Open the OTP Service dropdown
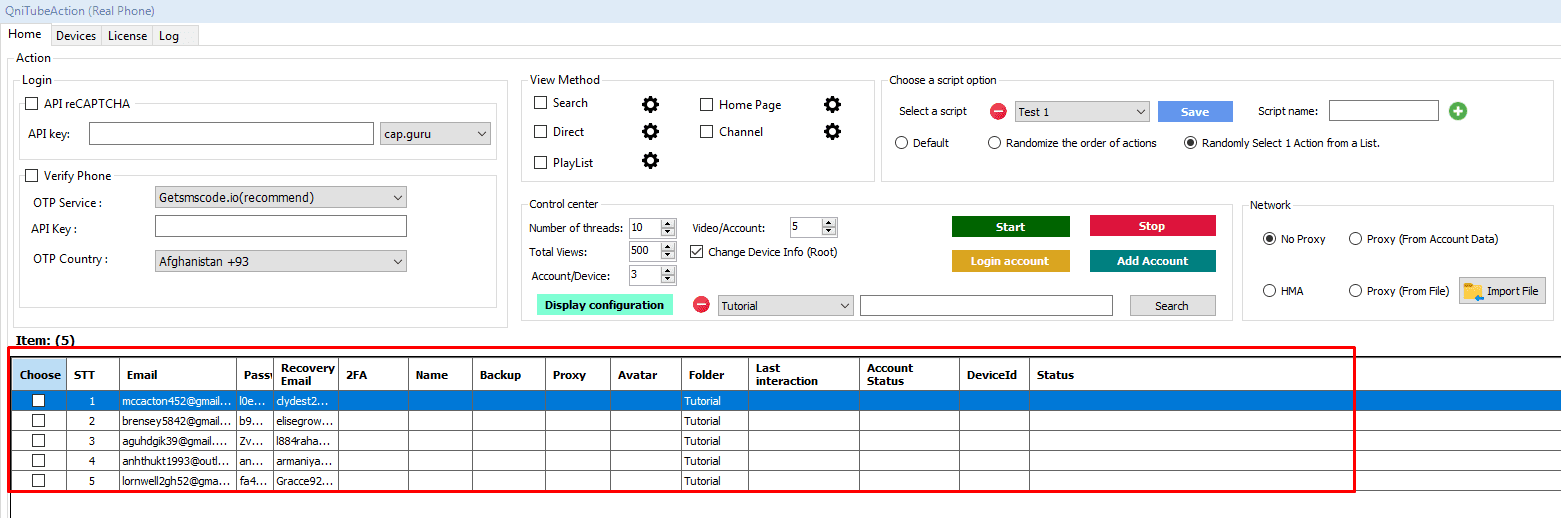The height and width of the screenshot is (518, 1561). click(x=280, y=197)
